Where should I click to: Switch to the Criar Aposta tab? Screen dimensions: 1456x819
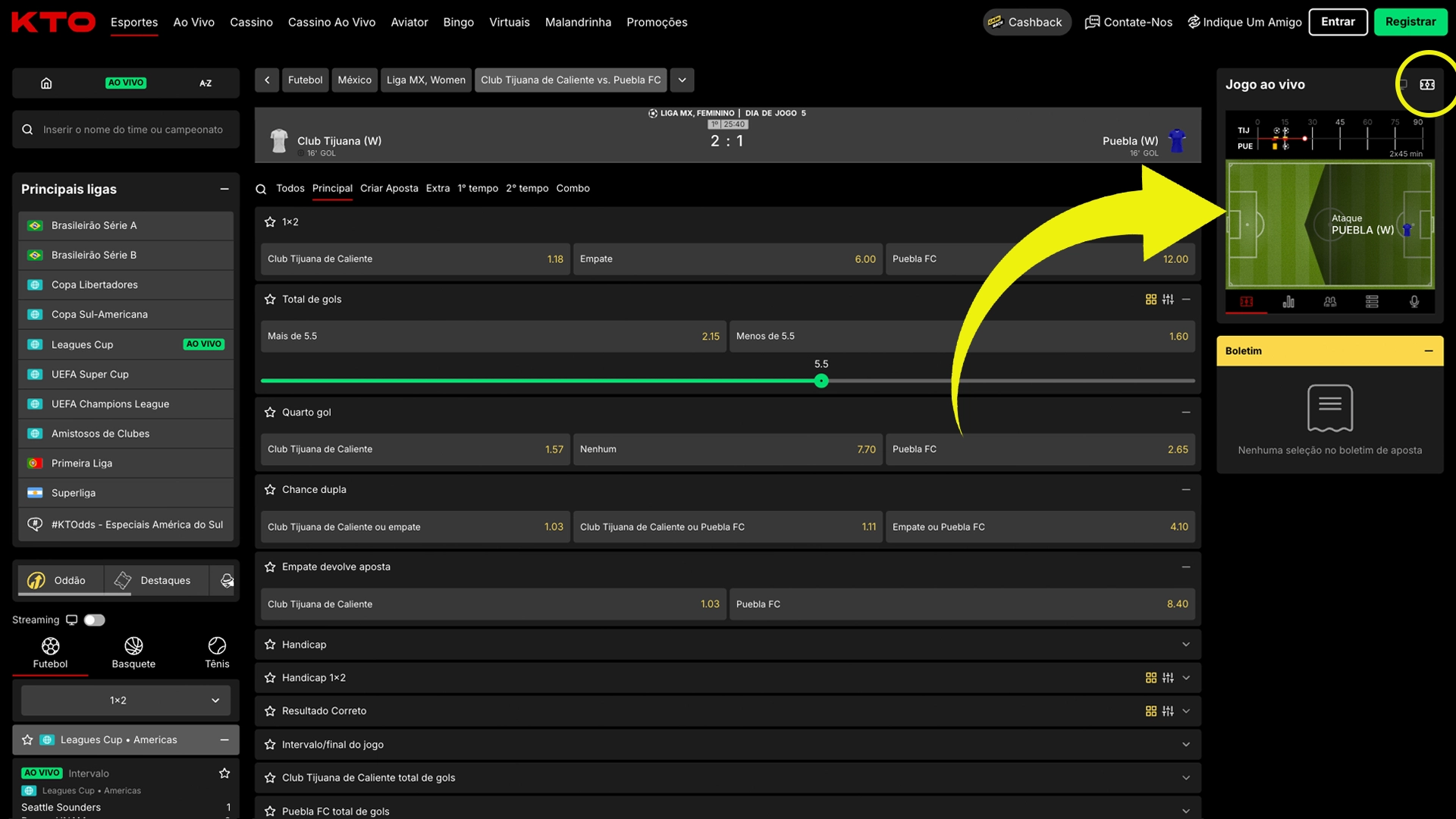click(x=389, y=189)
